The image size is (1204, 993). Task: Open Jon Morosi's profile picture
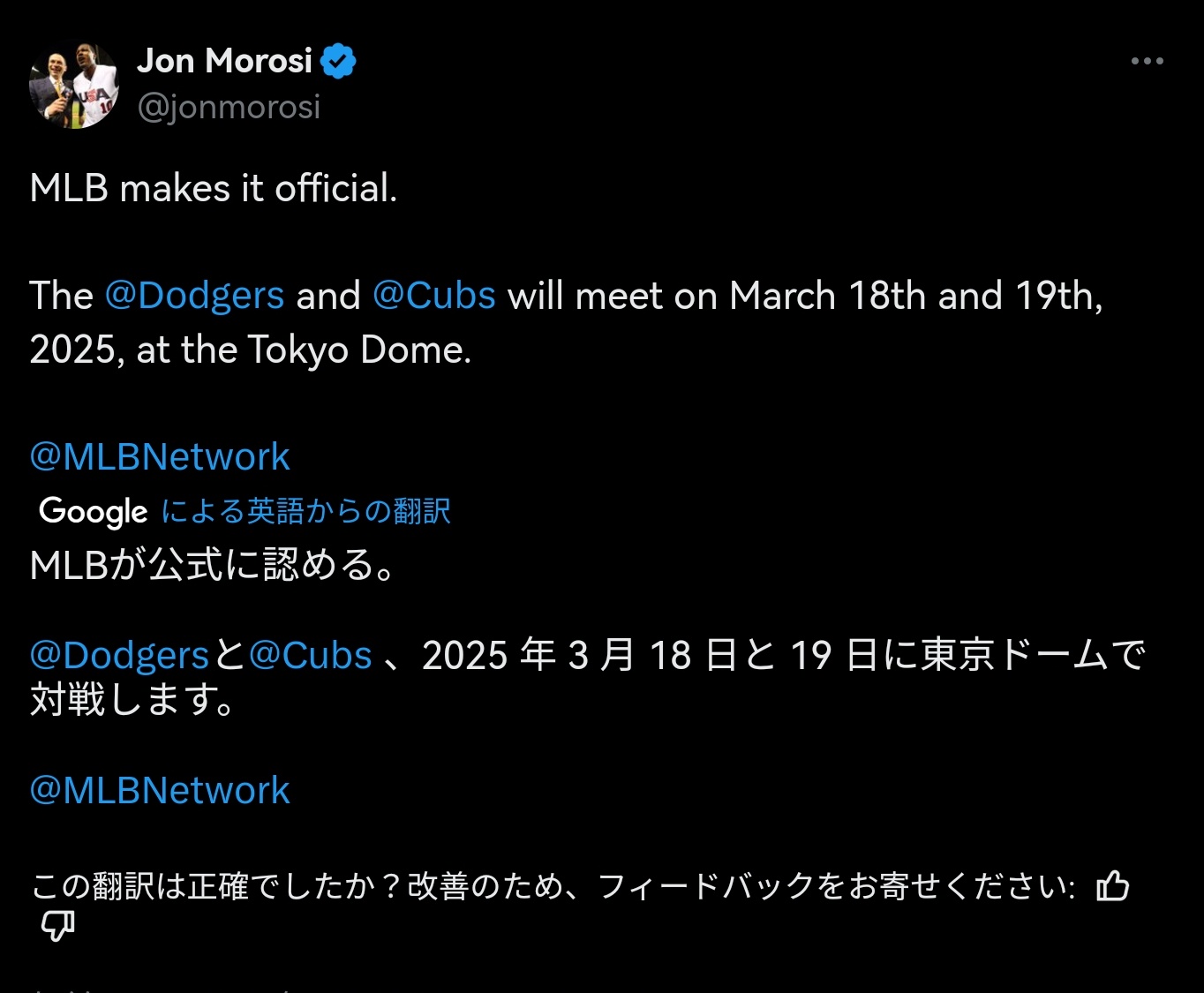click(74, 86)
